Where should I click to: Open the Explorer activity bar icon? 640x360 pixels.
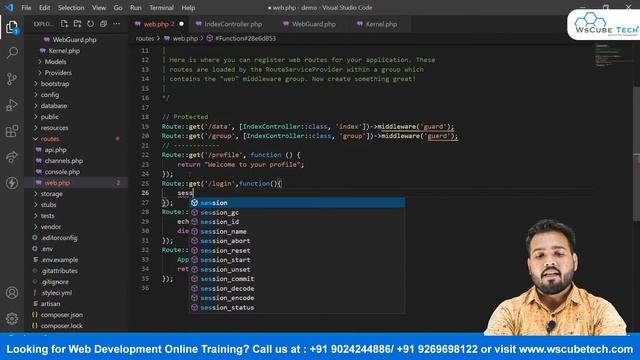pyautogui.click(x=12, y=27)
